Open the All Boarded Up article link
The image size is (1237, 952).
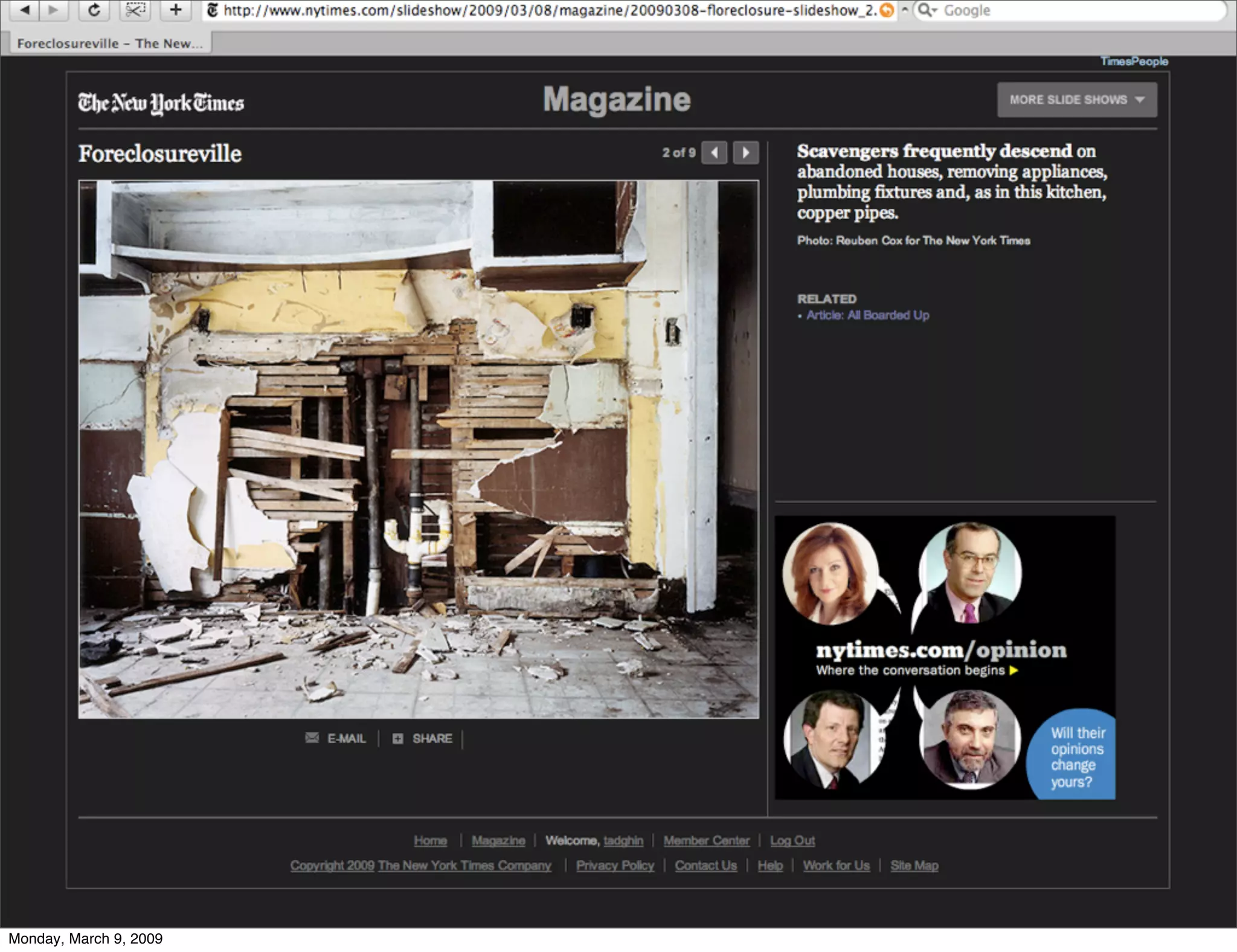[867, 315]
